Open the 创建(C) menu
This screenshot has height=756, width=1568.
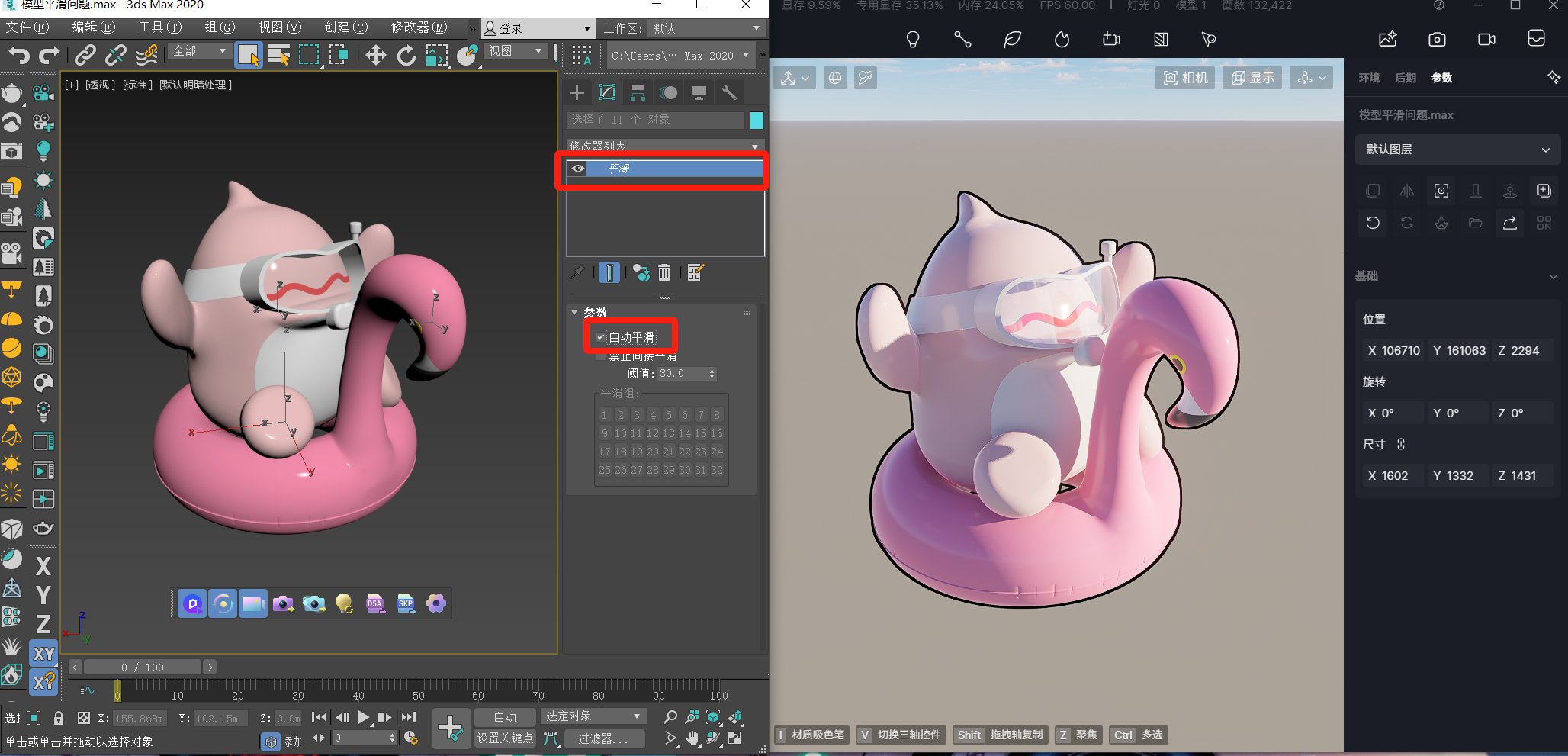coord(345,27)
